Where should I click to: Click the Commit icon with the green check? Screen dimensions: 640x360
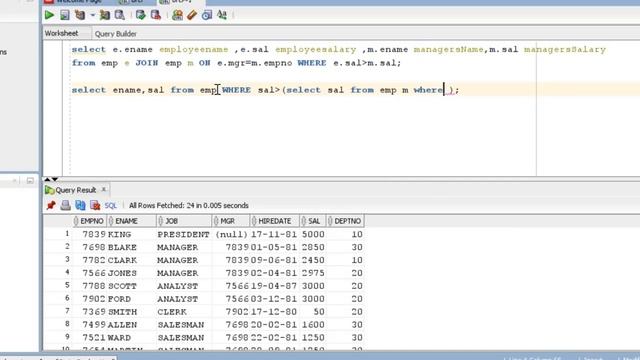point(141,15)
